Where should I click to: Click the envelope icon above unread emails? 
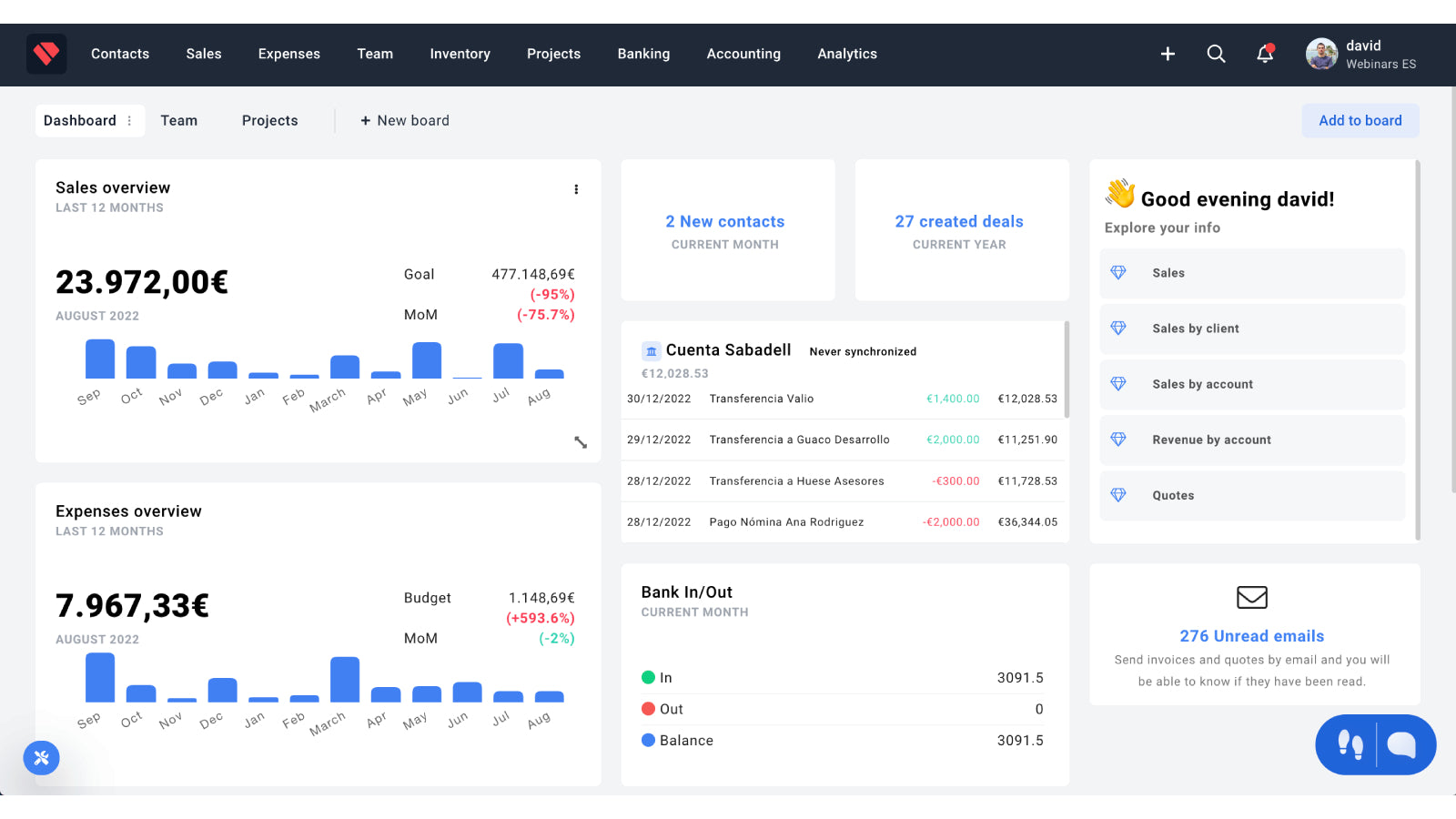1251,598
